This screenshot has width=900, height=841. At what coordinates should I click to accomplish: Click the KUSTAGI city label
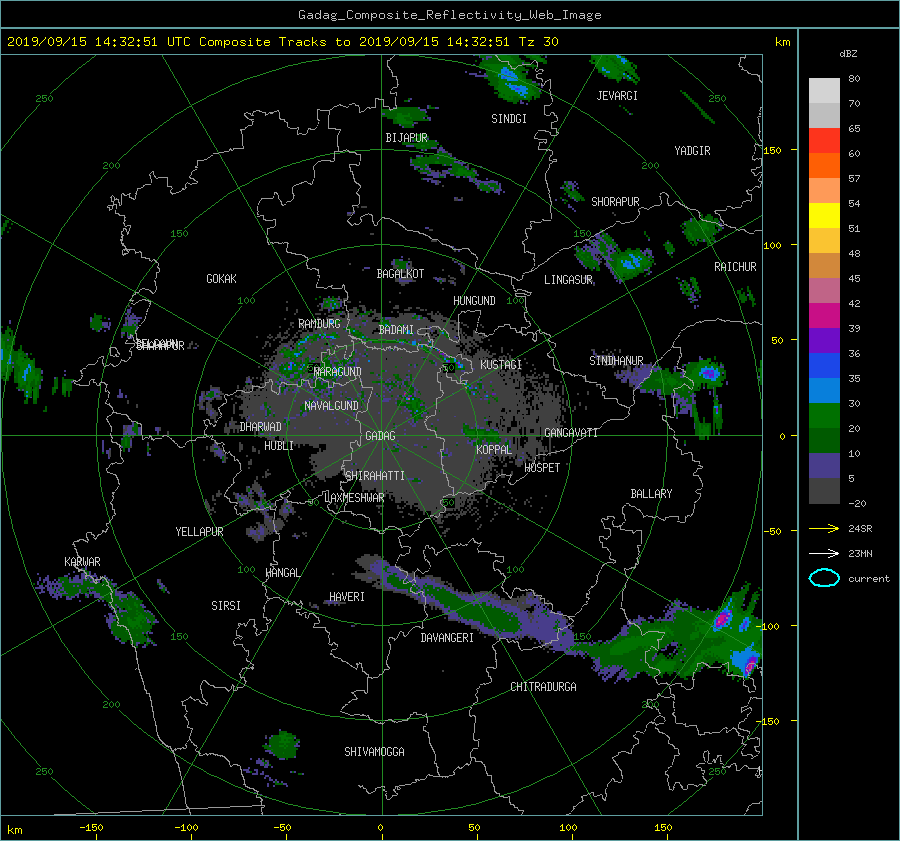tap(501, 365)
